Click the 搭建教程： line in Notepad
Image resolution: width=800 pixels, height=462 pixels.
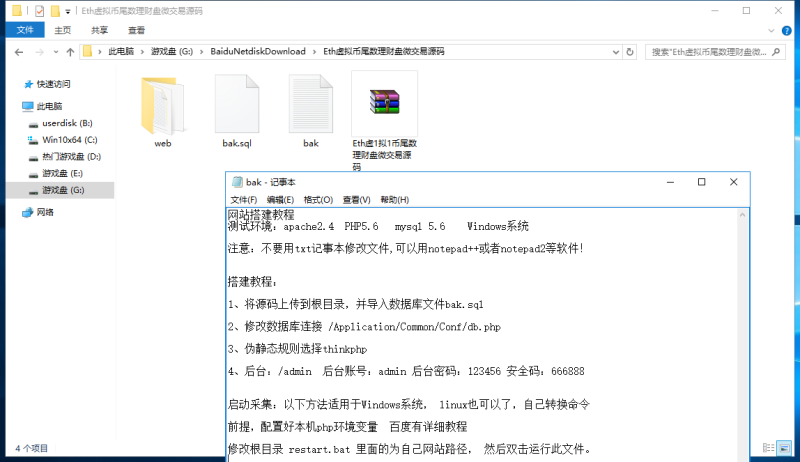[253, 282]
